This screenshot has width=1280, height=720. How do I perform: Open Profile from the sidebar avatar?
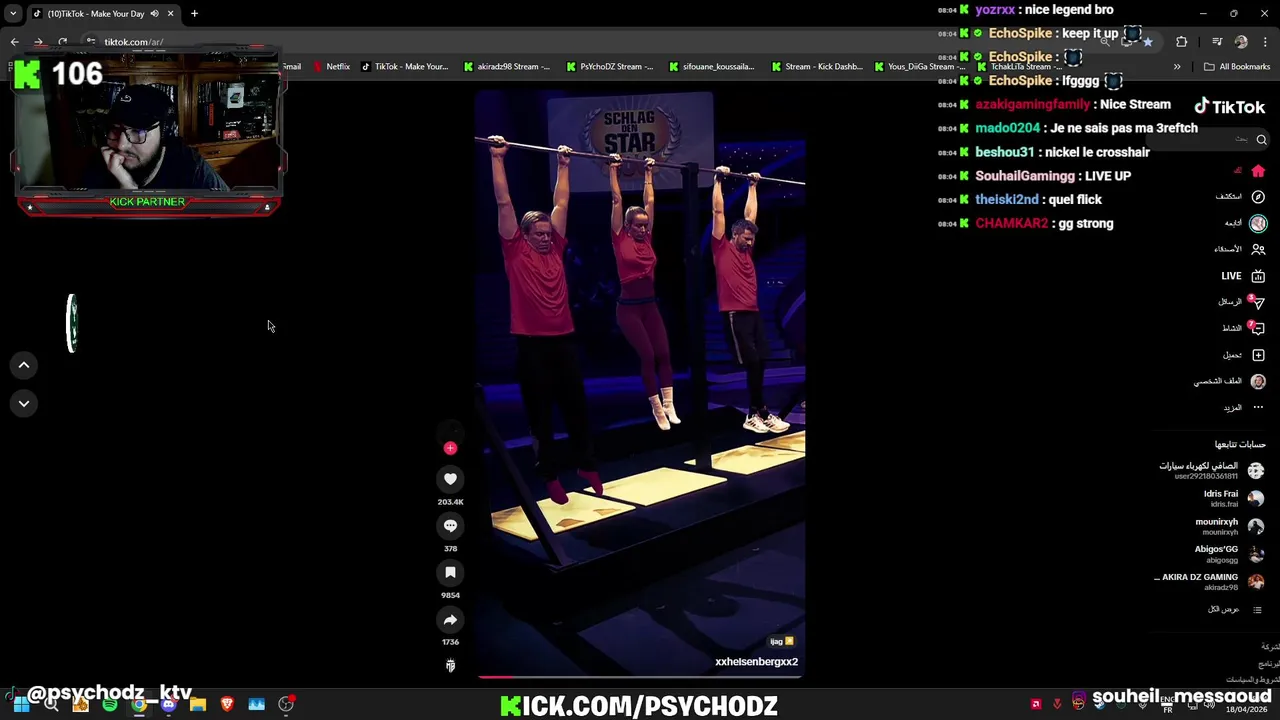click(1258, 381)
